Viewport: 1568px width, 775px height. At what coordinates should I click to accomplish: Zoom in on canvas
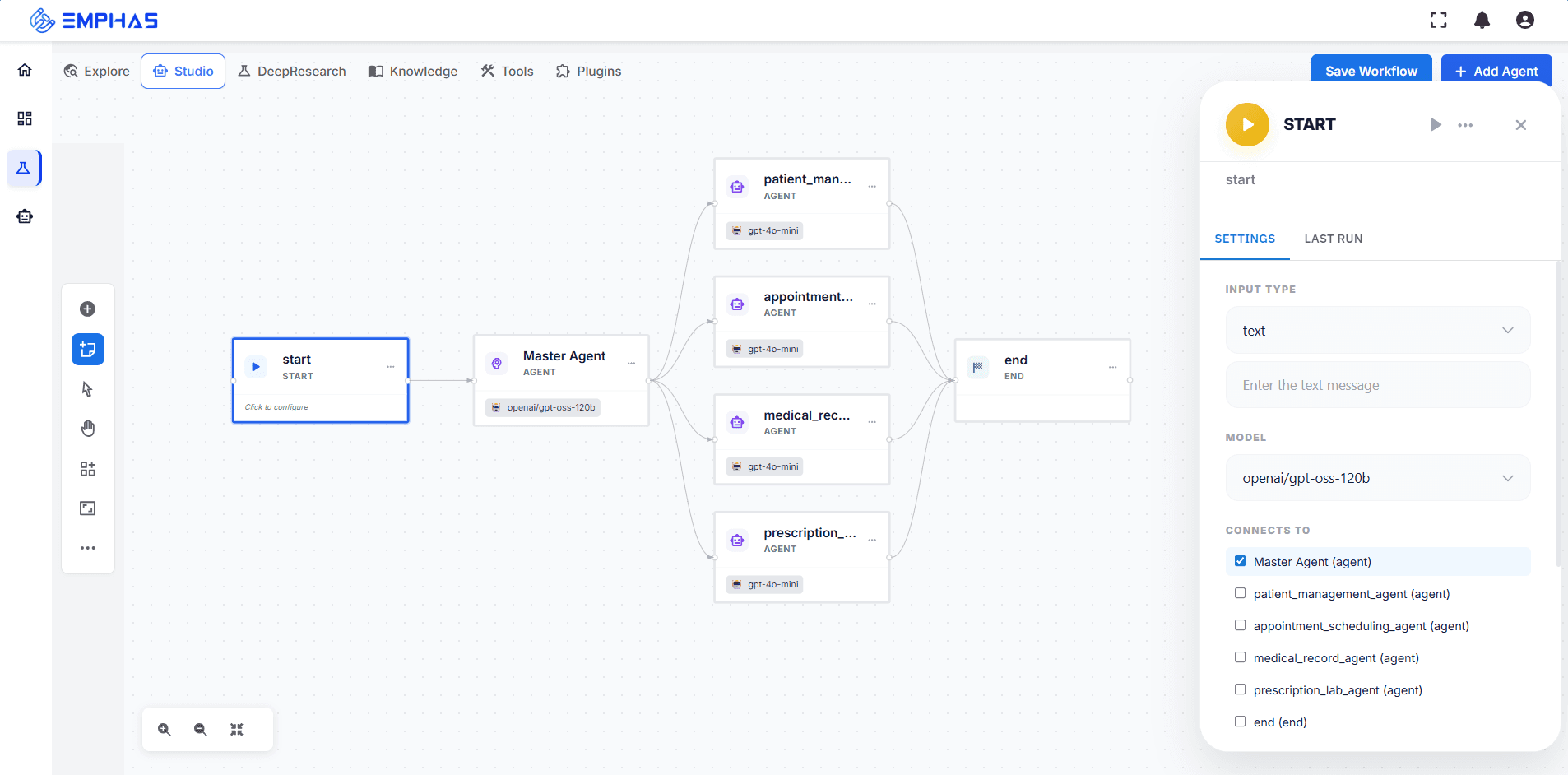[165, 729]
